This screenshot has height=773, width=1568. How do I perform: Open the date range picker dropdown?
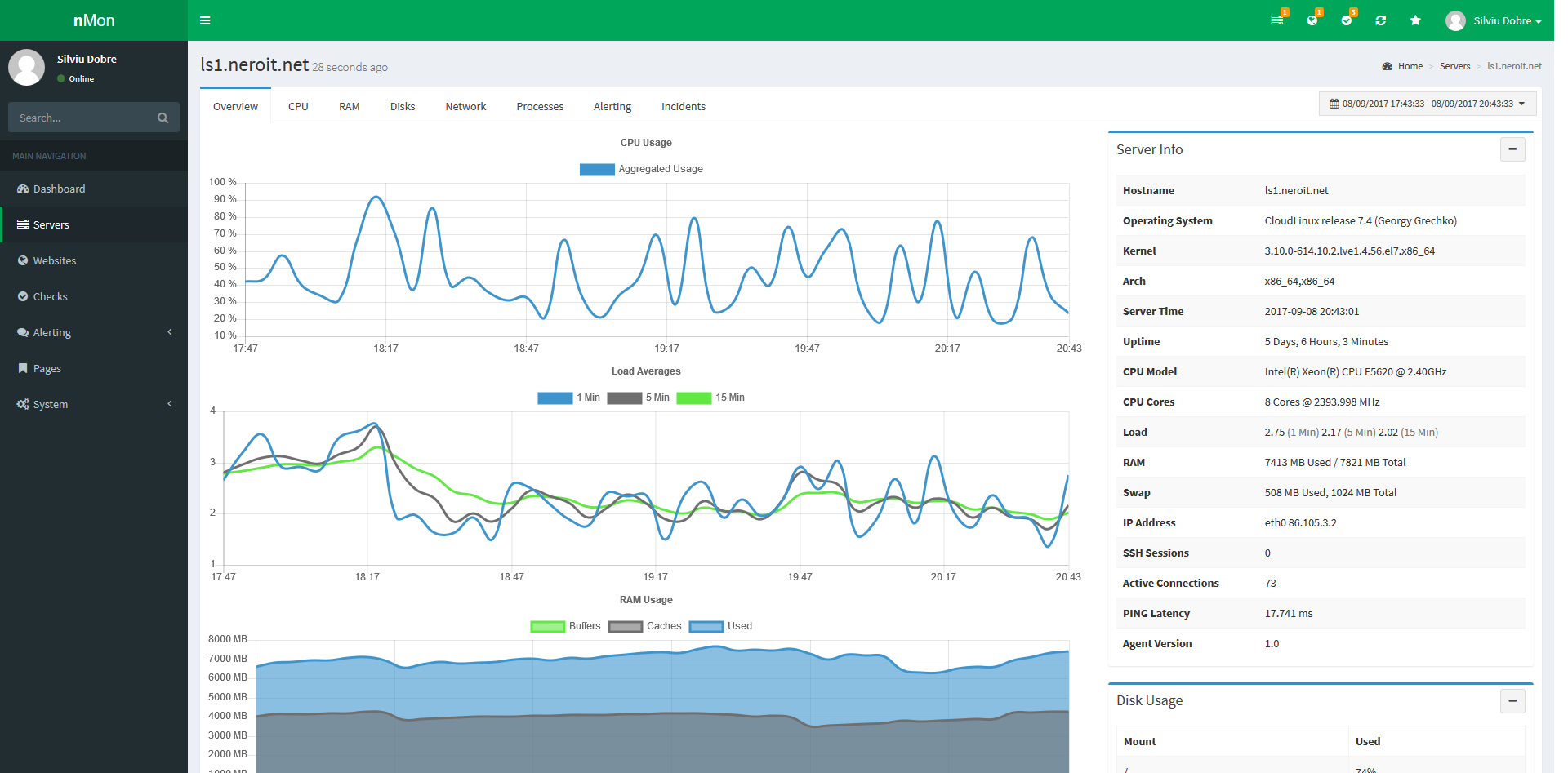[1426, 104]
